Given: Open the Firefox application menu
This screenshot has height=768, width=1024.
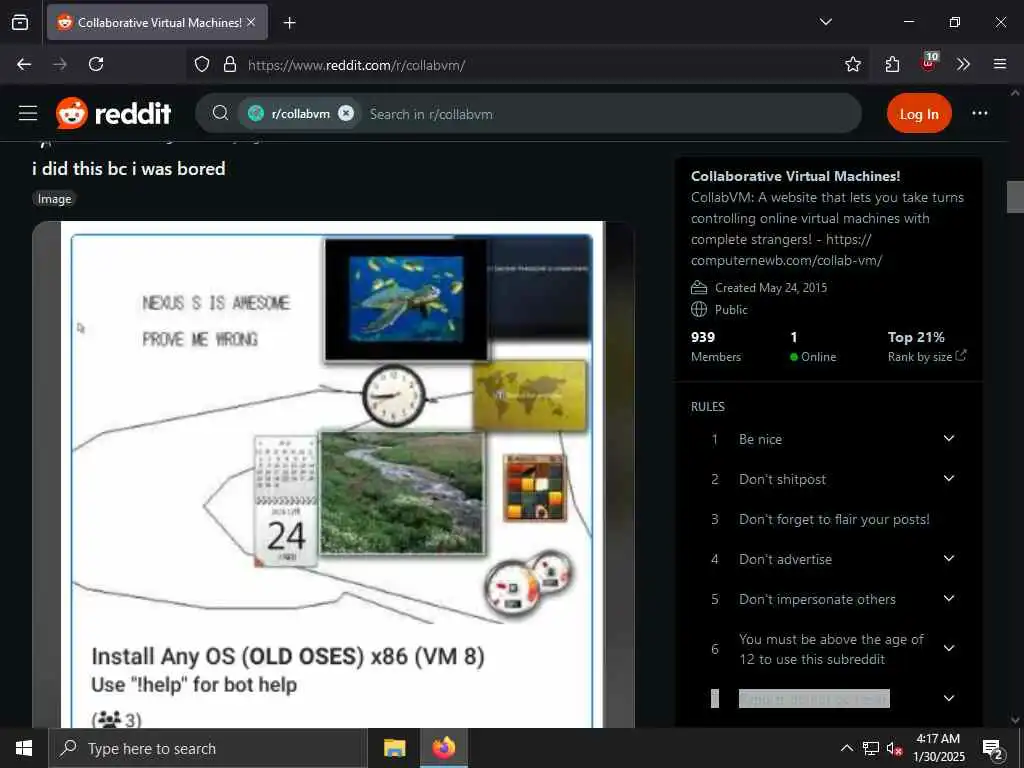Looking at the screenshot, I should coord(1000,64).
